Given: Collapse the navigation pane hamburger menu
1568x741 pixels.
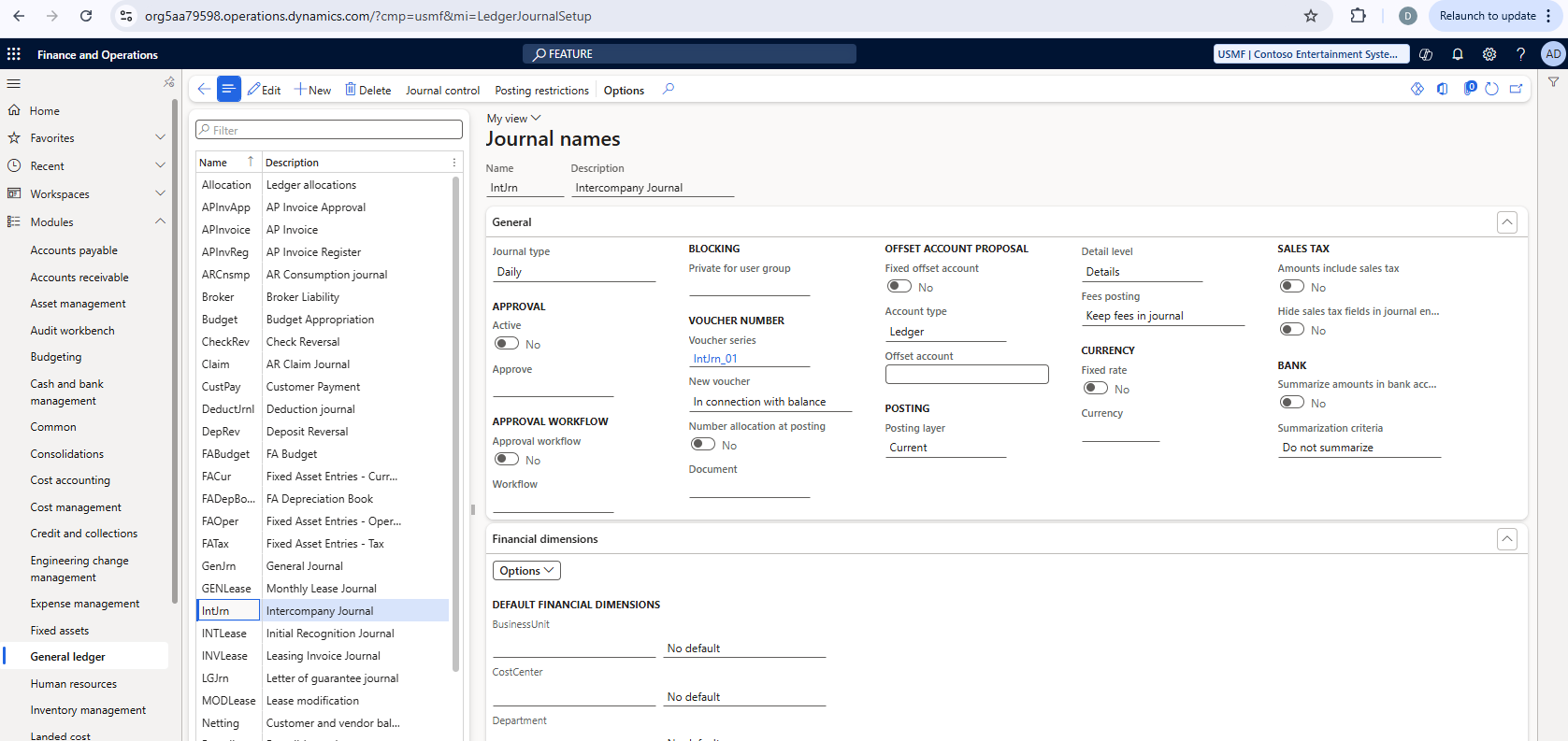Looking at the screenshot, I should coord(14,83).
